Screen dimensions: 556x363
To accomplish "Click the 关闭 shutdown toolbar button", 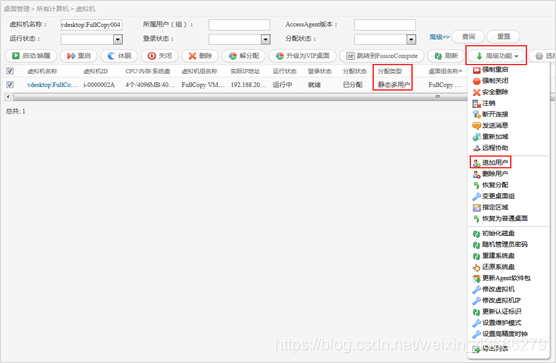I will click(160, 56).
